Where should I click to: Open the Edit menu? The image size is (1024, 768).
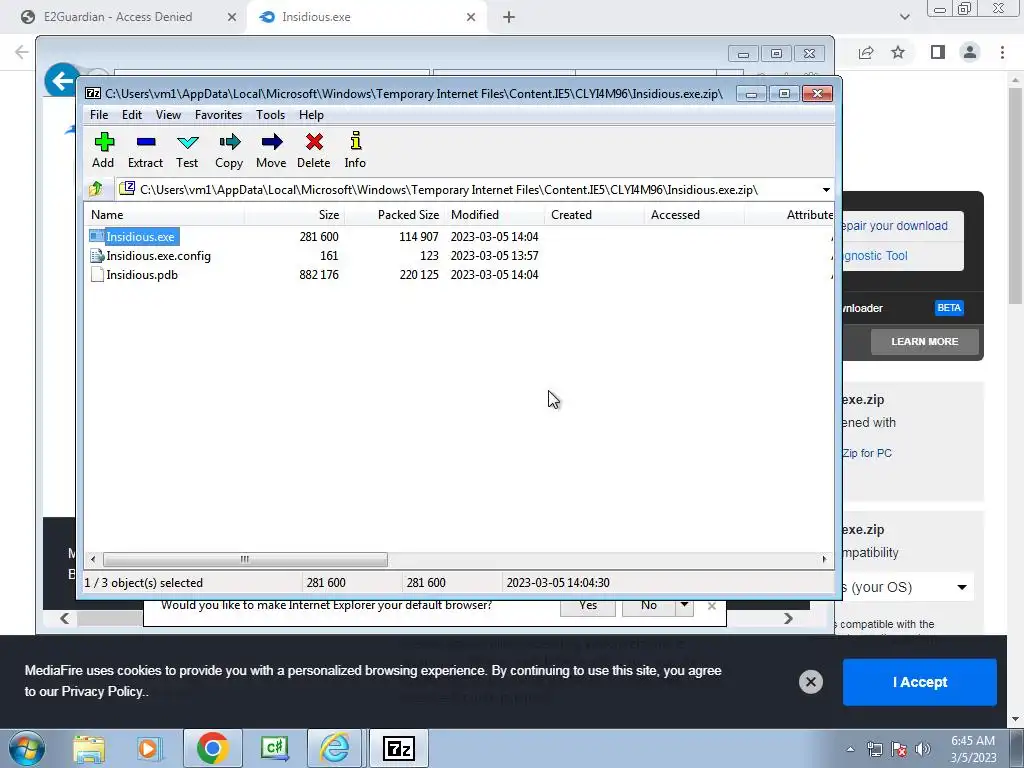pos(132,115)
